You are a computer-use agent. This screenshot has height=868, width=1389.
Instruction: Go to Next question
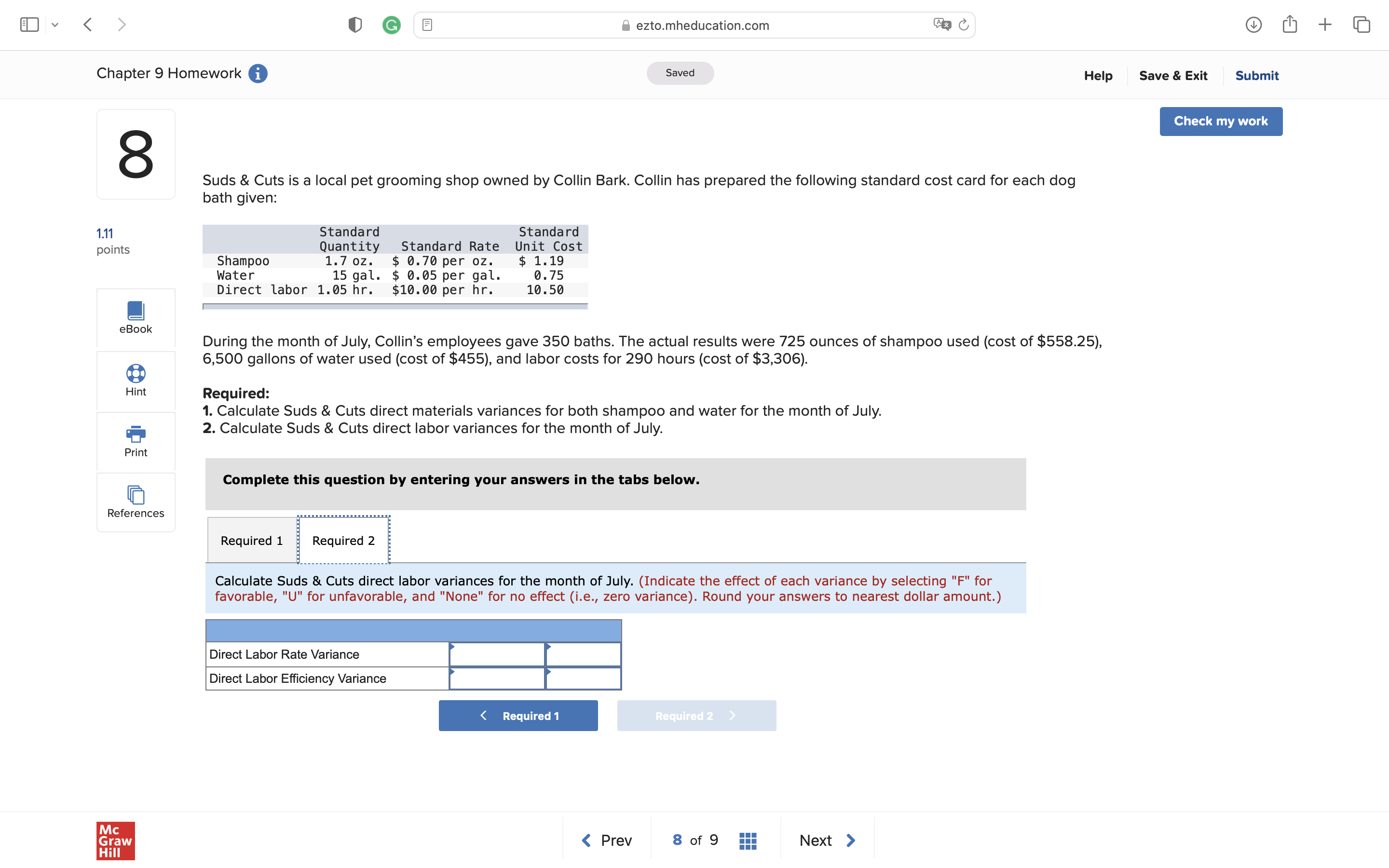pyautogui.click(x=827, y=841)
